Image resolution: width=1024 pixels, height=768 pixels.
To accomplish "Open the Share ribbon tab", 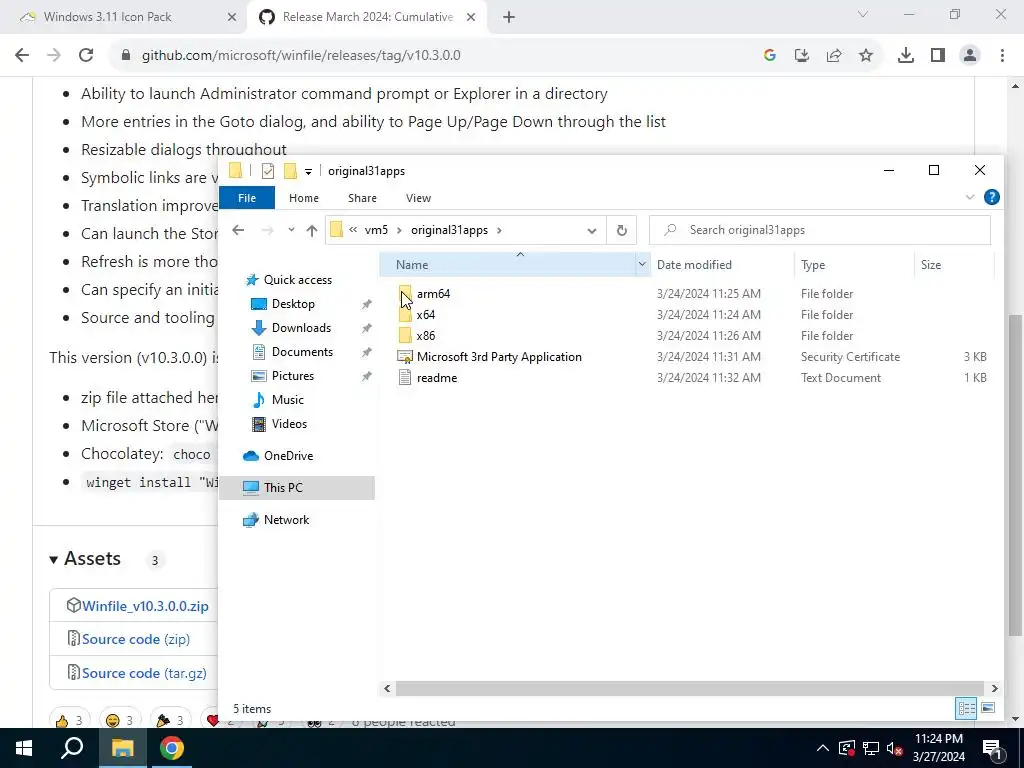I will 362,198.
